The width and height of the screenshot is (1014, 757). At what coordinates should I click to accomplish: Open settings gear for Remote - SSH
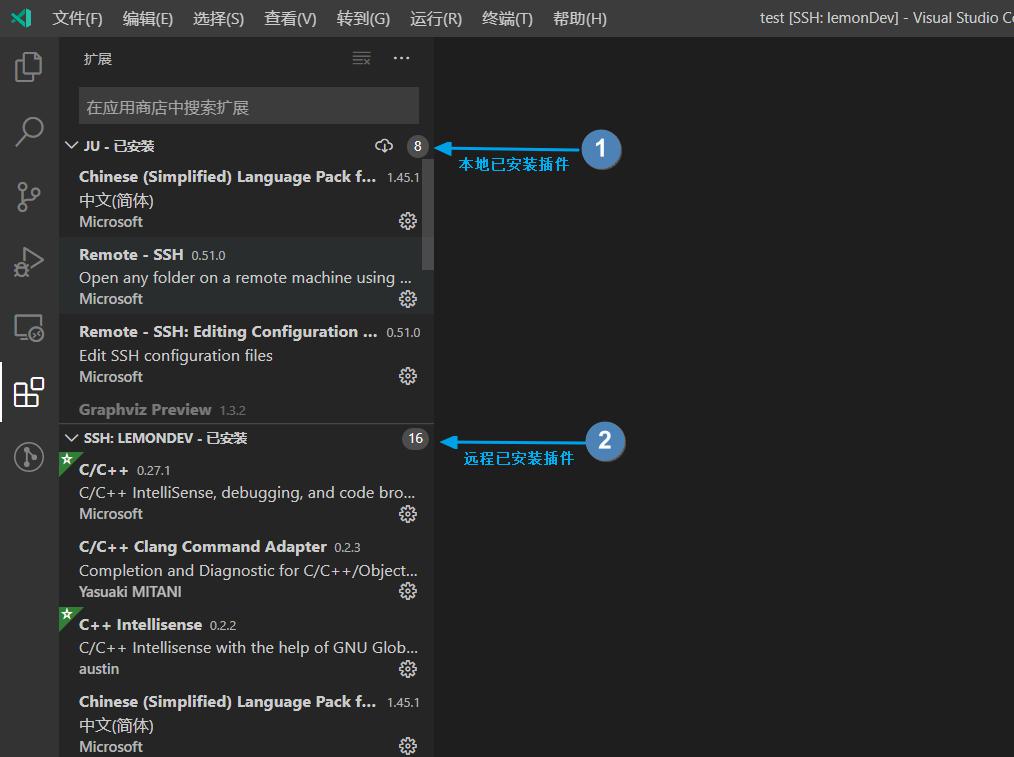[407, 299]
